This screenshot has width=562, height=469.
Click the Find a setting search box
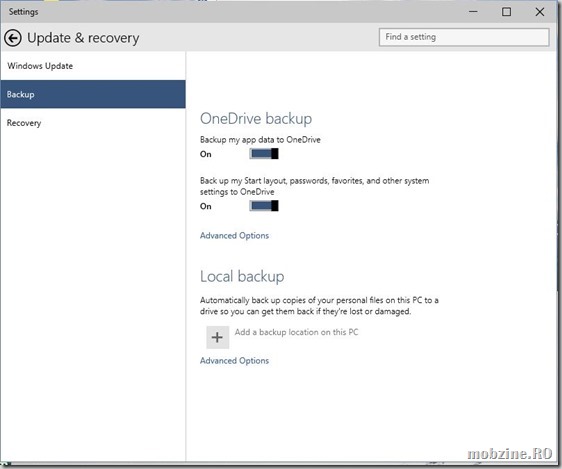point(464,37)
